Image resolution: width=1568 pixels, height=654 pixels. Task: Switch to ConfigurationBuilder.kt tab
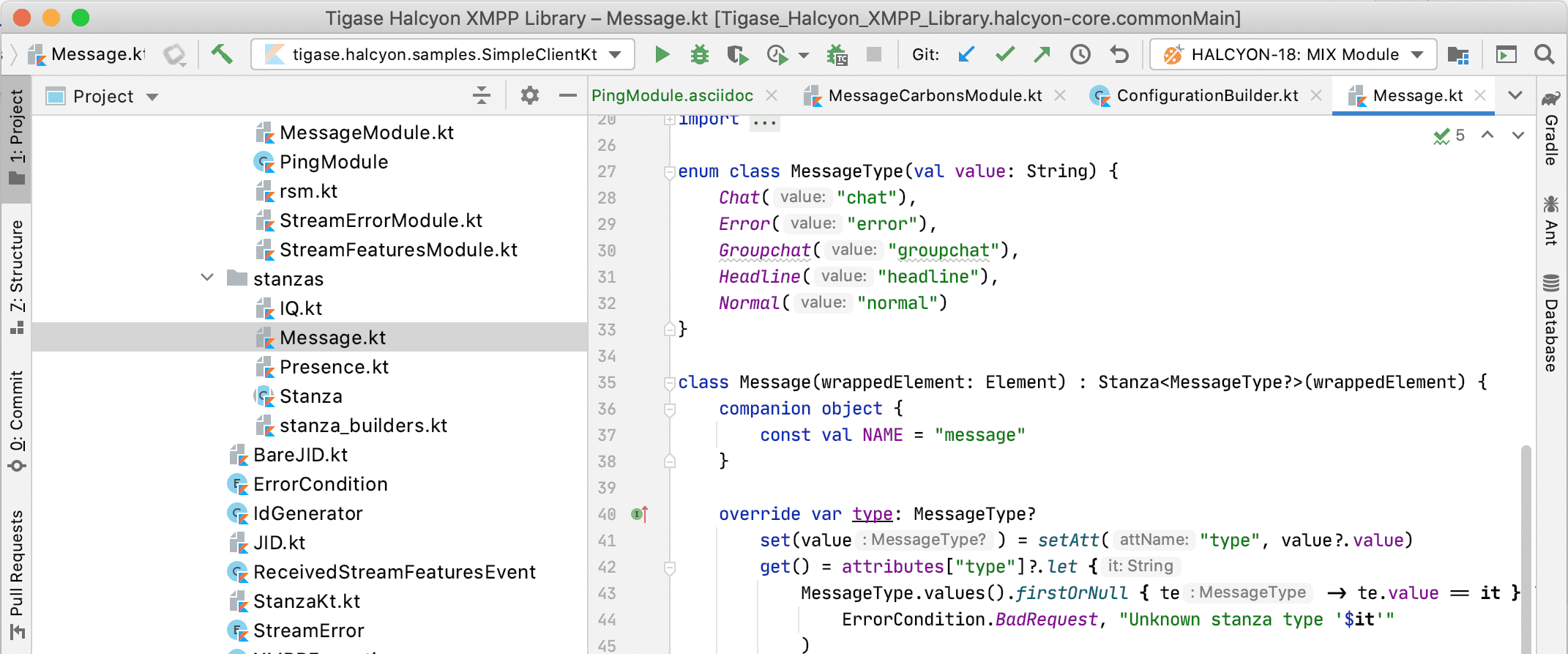coord(1206,96)
